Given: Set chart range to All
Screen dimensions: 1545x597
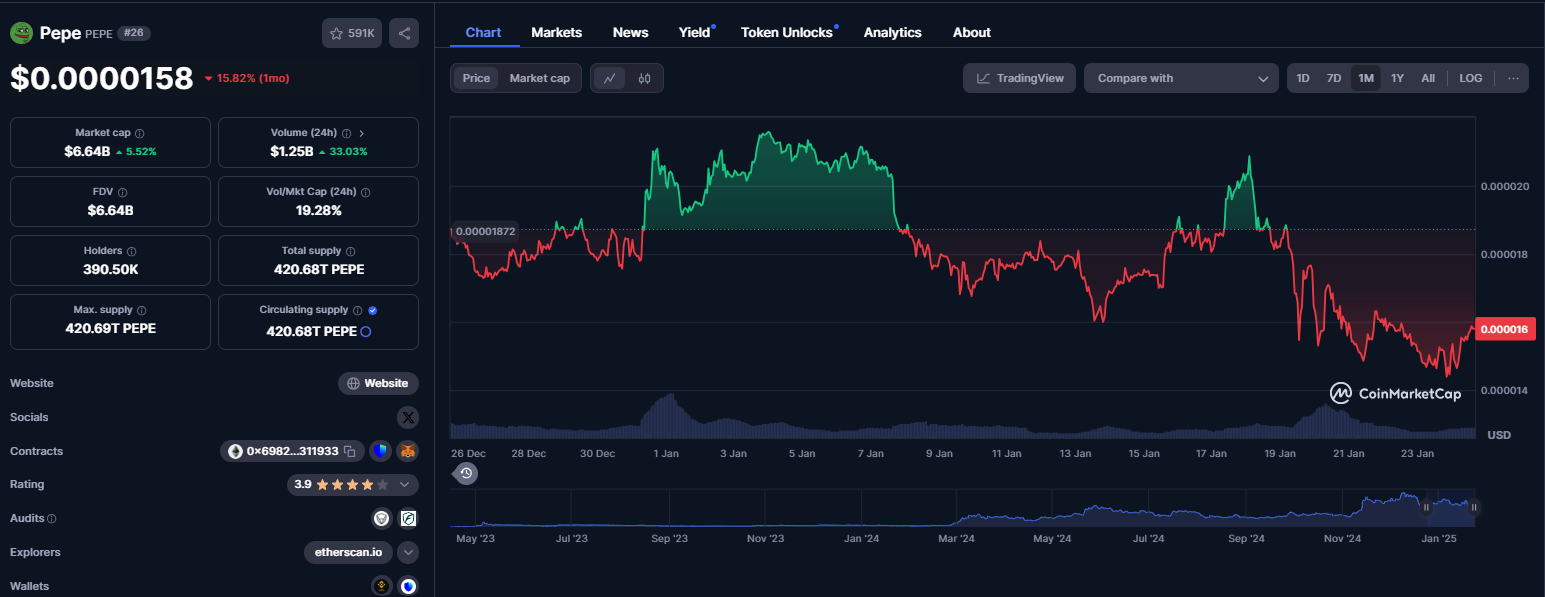Looking at the screenshot, I should (x=1428, y=78).
